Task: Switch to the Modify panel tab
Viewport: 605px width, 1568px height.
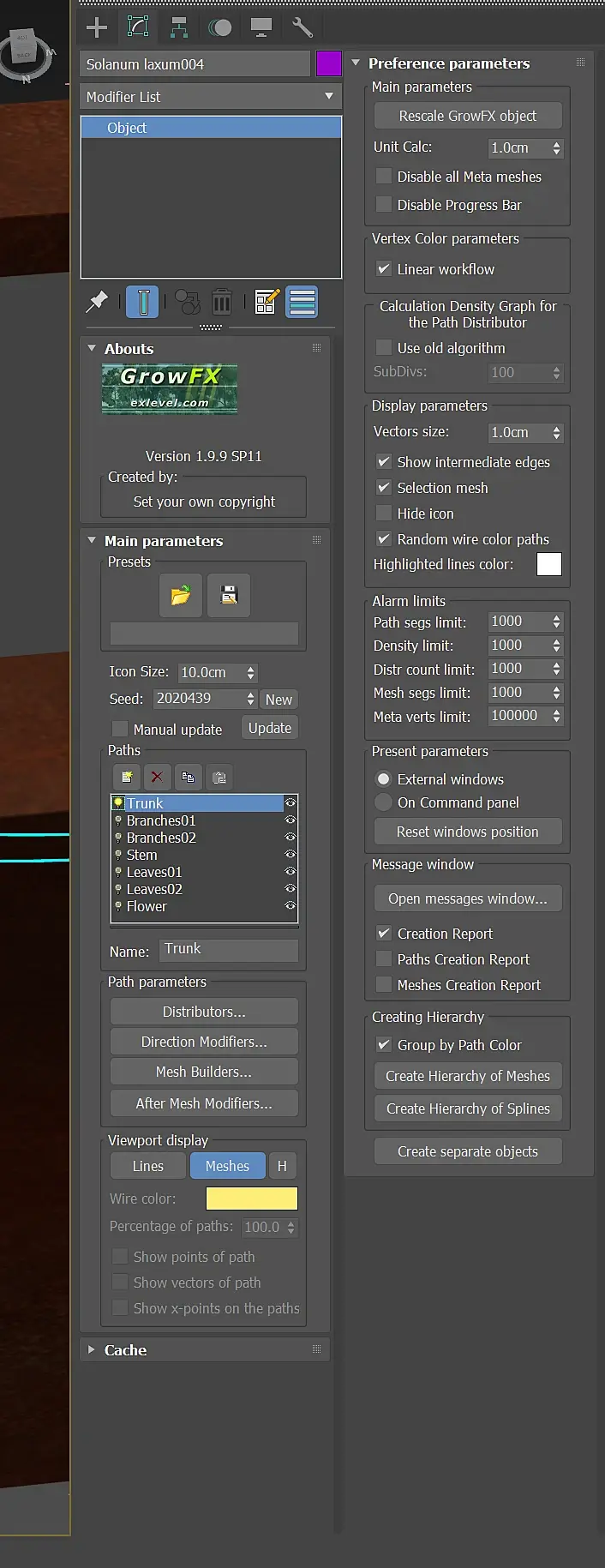Action: [x=137, y=27]
